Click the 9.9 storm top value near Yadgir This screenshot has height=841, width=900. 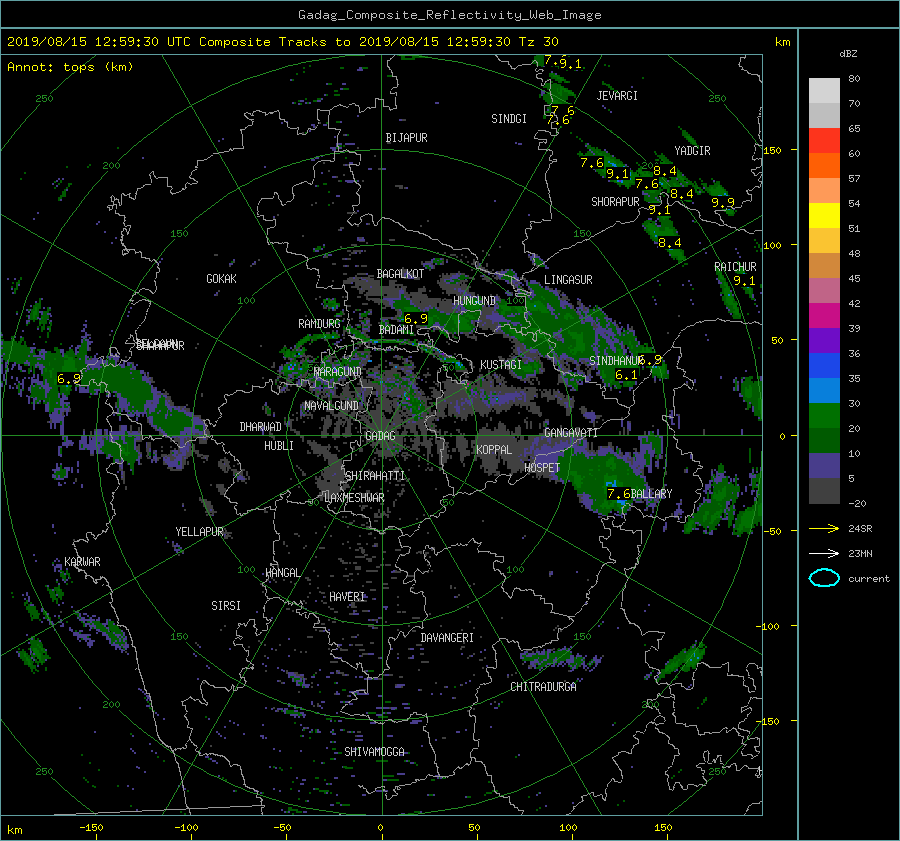click(723, 203)
